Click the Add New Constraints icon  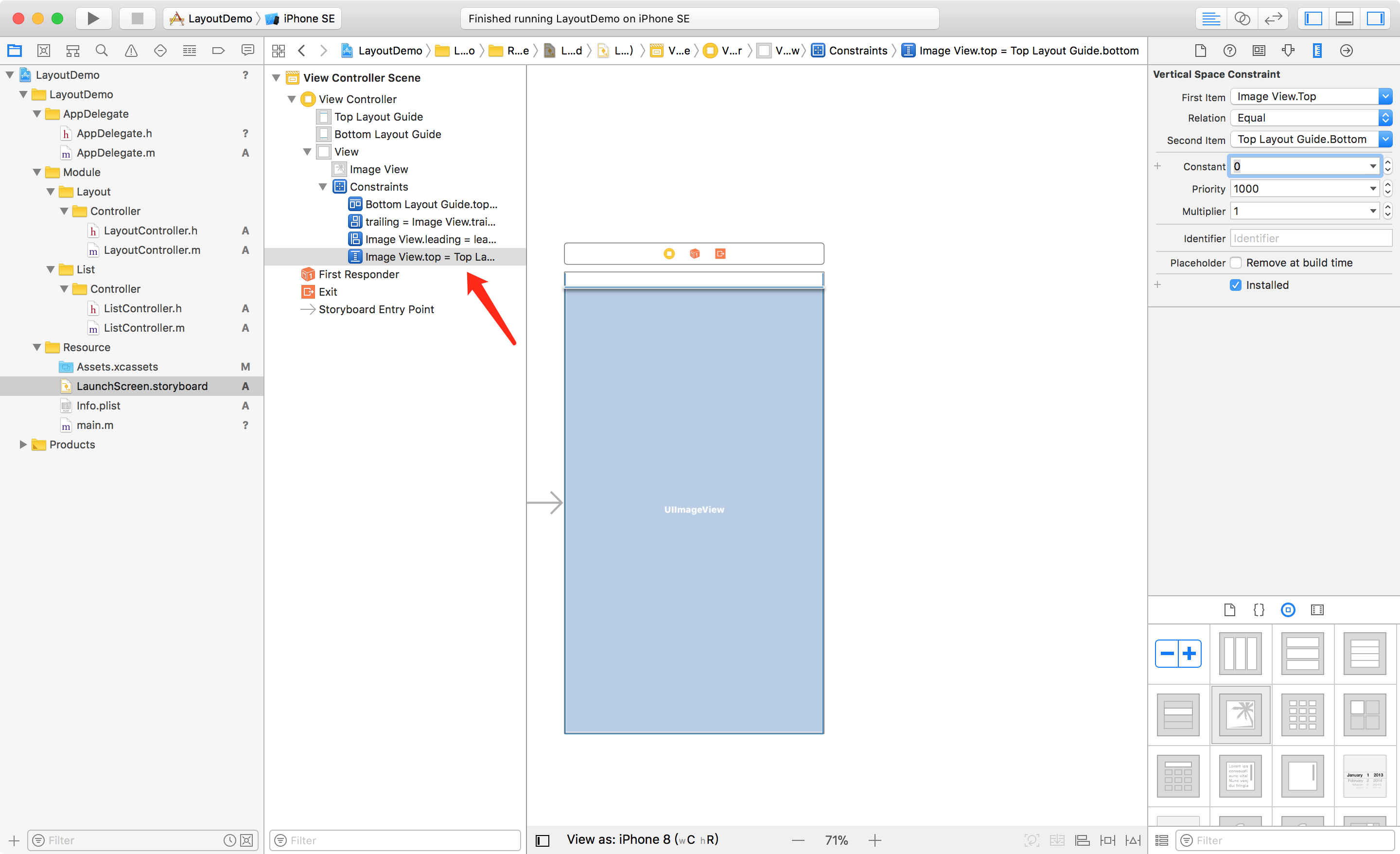click(x=1107, y=840)
